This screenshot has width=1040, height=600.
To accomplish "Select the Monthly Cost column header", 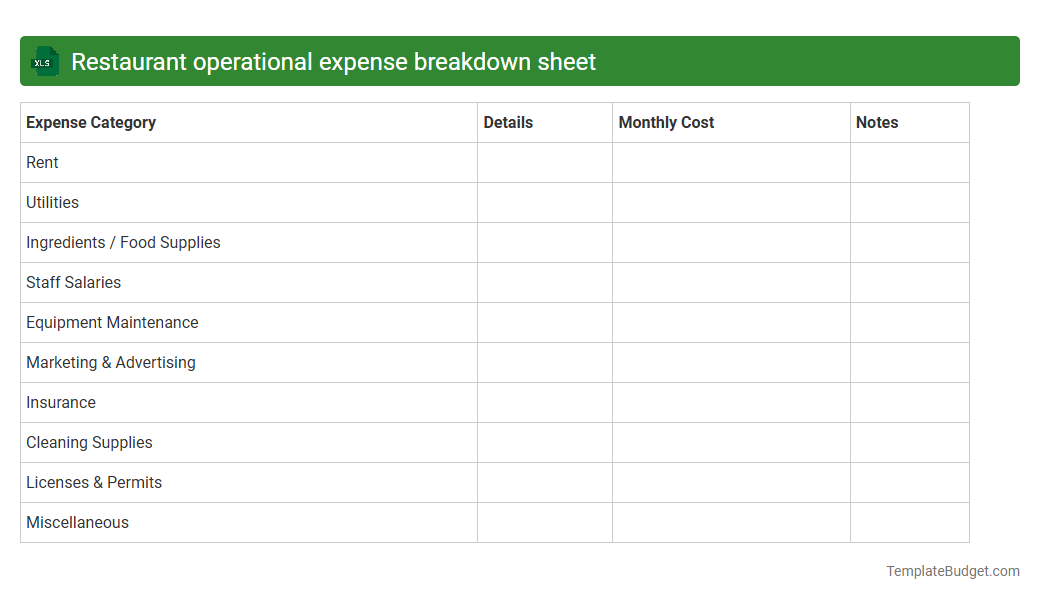I will [666, 122].
